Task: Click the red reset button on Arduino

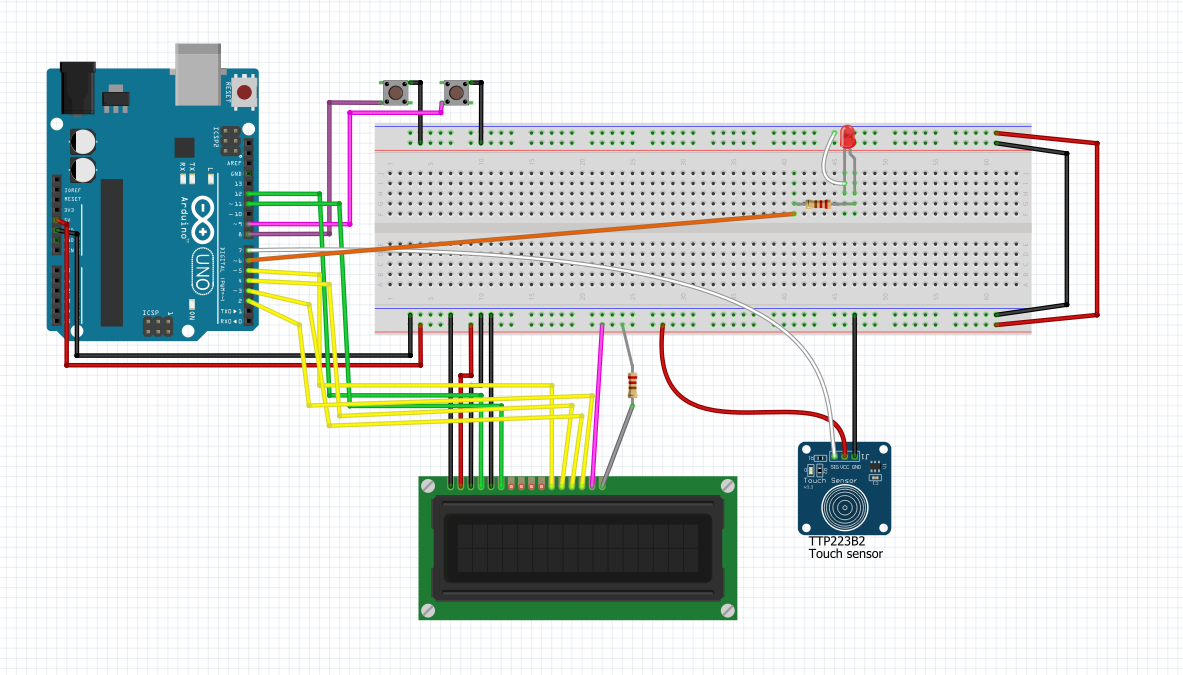Action: pyautogui.click(x=244, y=92)
